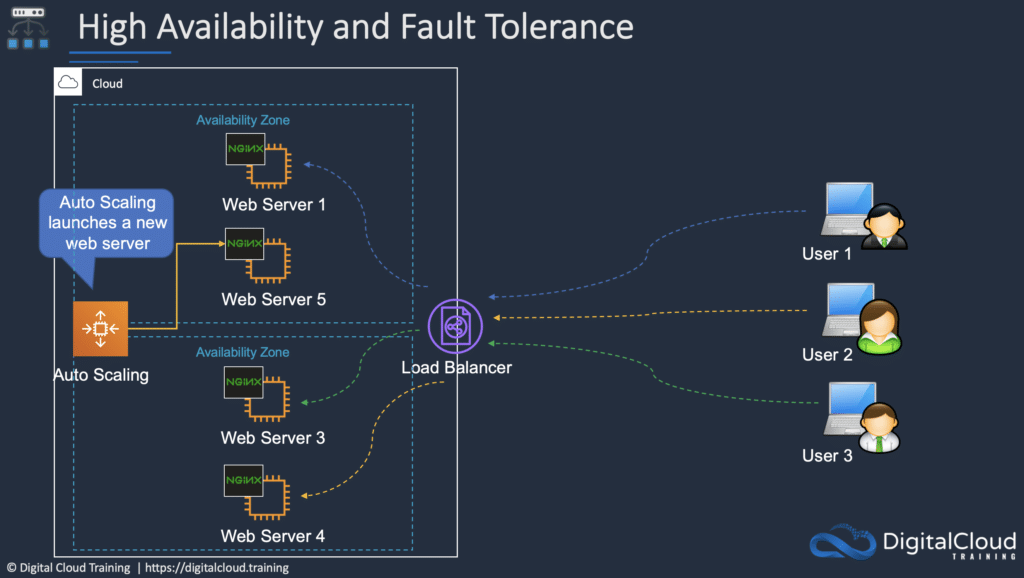Click the Cloud icon in the container header
Viewport: 1024px width, 578px height.
click(x=67, y=81)
